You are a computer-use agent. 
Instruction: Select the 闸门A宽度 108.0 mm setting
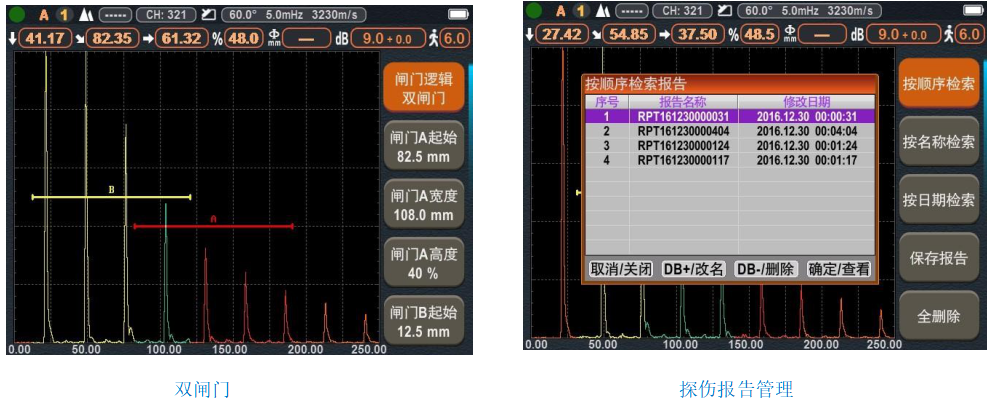424,205
